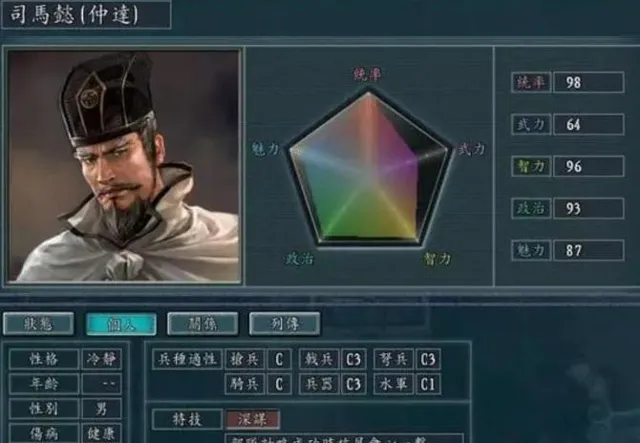The width and height of the screenshot is (640, 443).
Task: Select the 政治 value field showing 93
Action: pyautogui.click(x=589, y=208)
